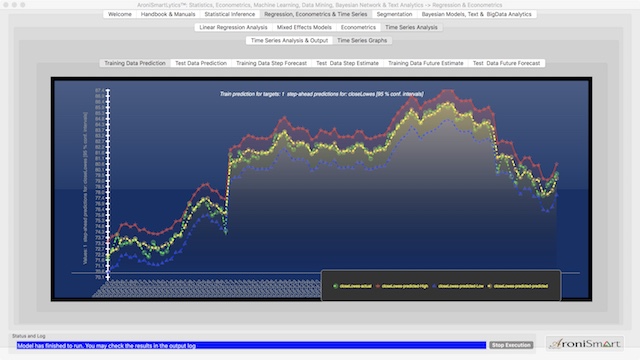The height and width of the screenshot is (360, 640).
Task: Open the Welcome tab
Action: 120,14
